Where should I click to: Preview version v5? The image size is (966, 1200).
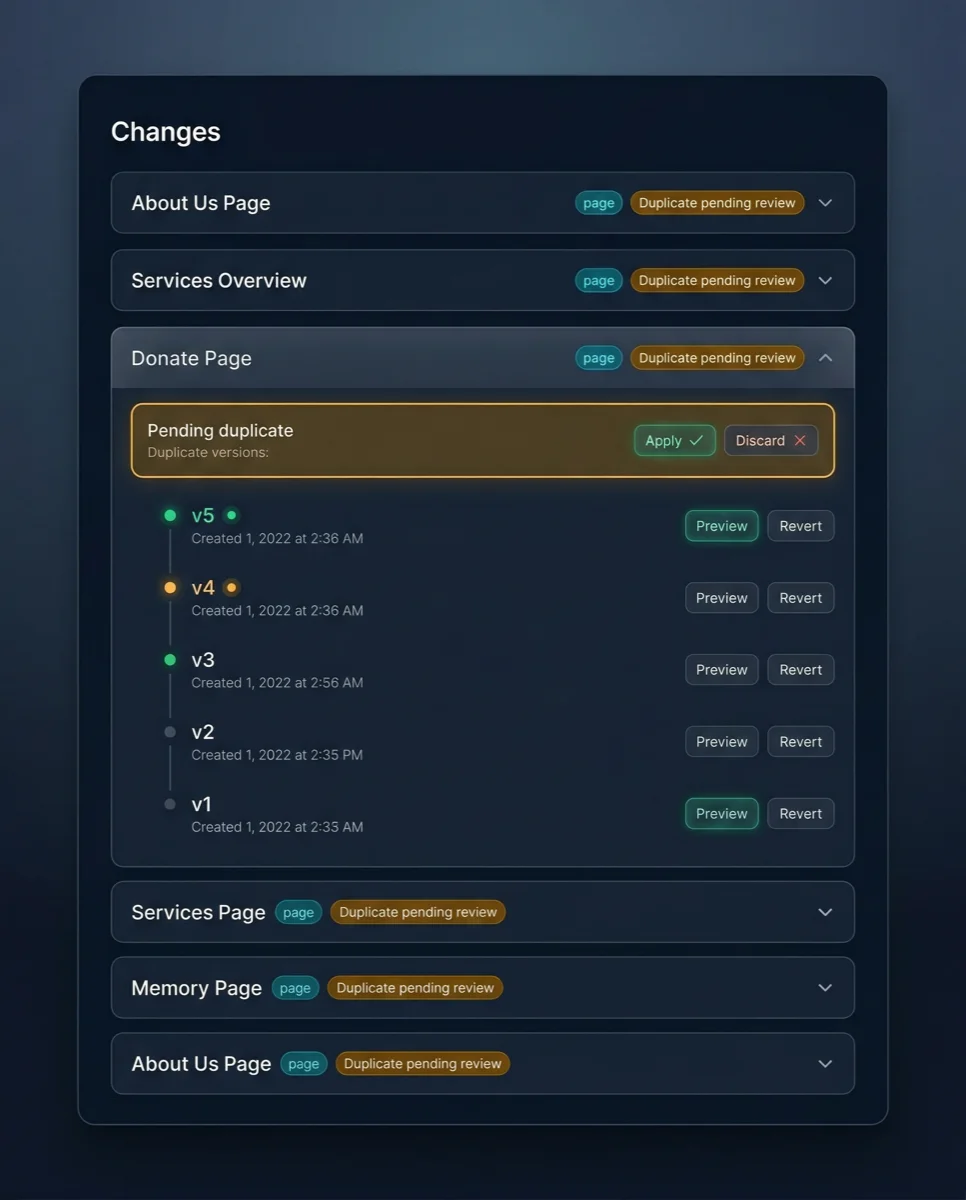(x=721, y=525)
